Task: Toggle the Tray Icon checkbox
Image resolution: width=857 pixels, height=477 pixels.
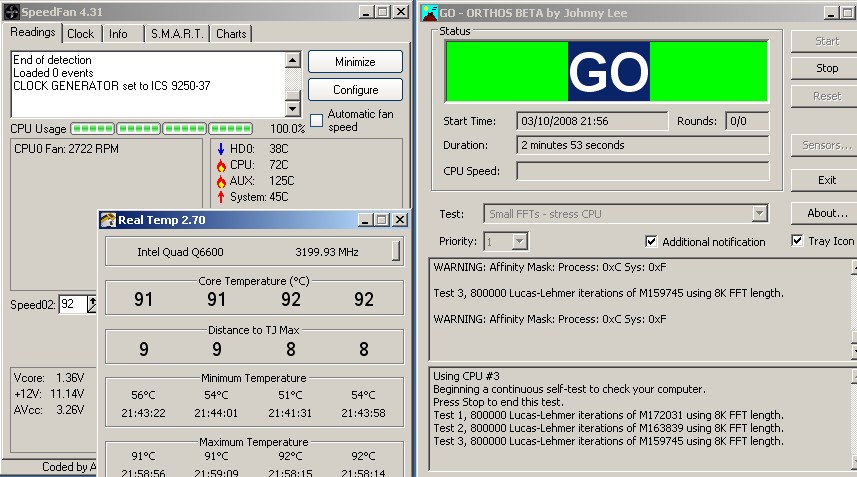Action: click(797, 241)
